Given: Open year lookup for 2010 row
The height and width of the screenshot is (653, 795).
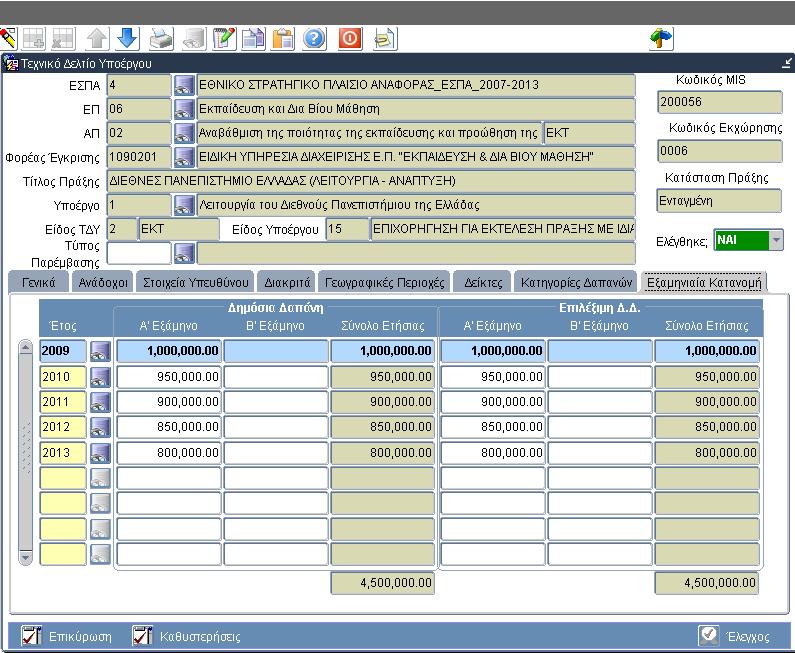Looking at the screenshot, I should 100,377.
